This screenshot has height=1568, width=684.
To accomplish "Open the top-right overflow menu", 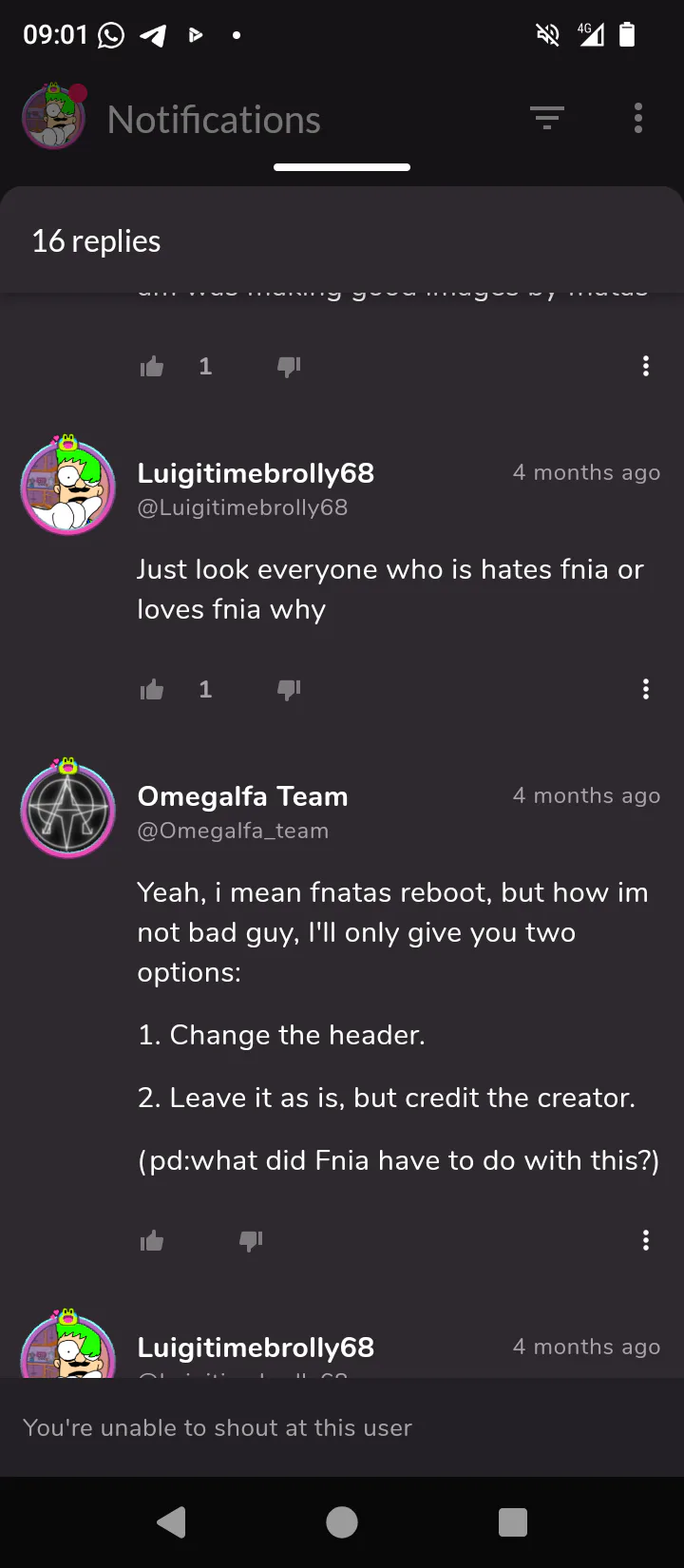I will [x=638, y=119].
